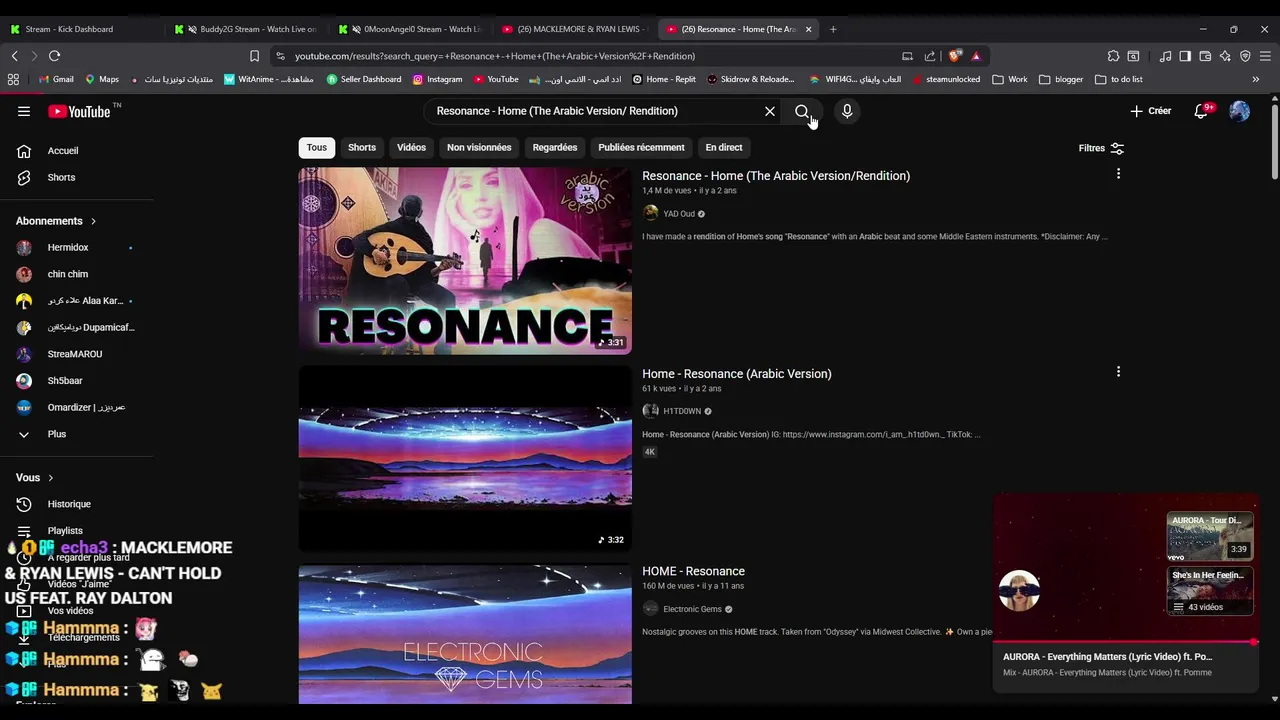The height and width of the screenshot is (720, 1280).
Task: Open the browser extensions puzzle icon
Action: tap(1113, 56)
